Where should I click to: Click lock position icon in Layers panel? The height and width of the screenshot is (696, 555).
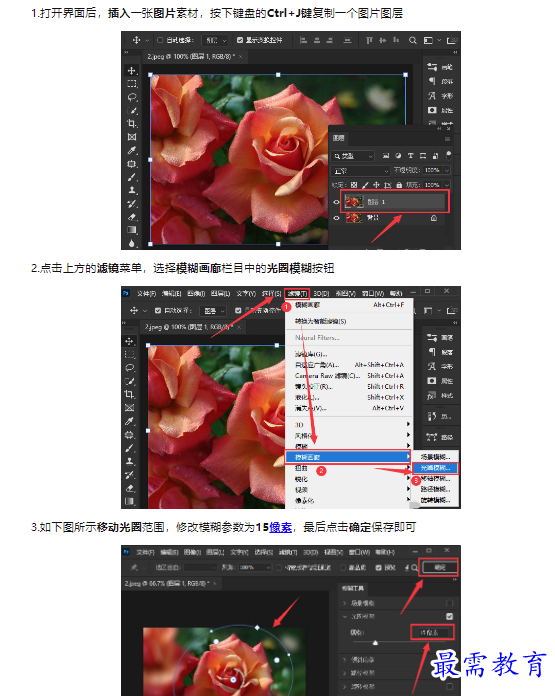tap(376, 185)
